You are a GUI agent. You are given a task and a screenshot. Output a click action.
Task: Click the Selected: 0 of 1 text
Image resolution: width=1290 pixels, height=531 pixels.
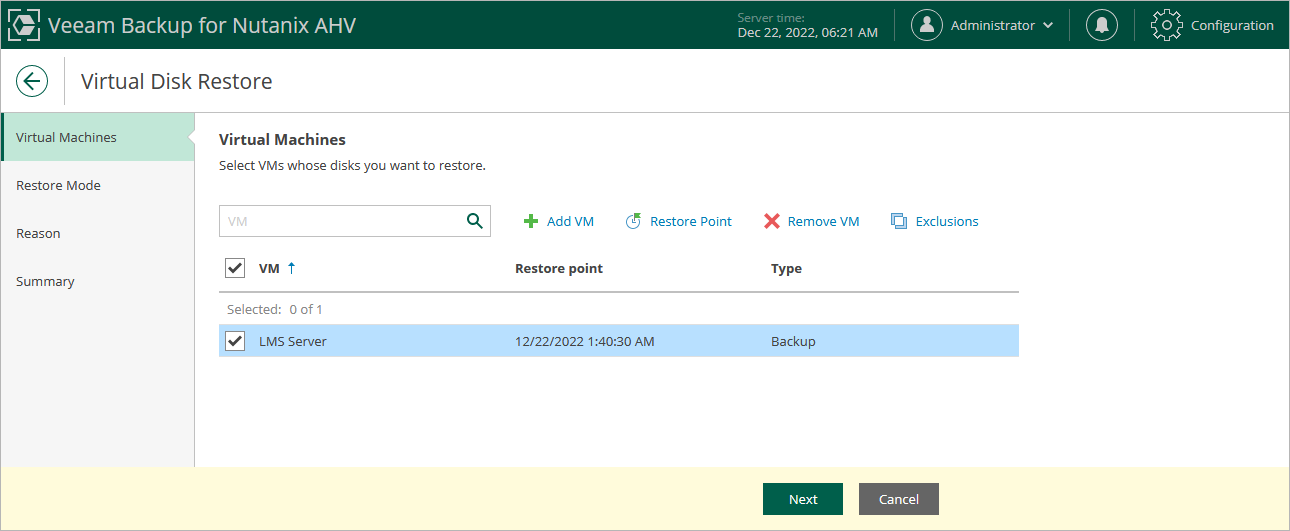click(275, 309)
